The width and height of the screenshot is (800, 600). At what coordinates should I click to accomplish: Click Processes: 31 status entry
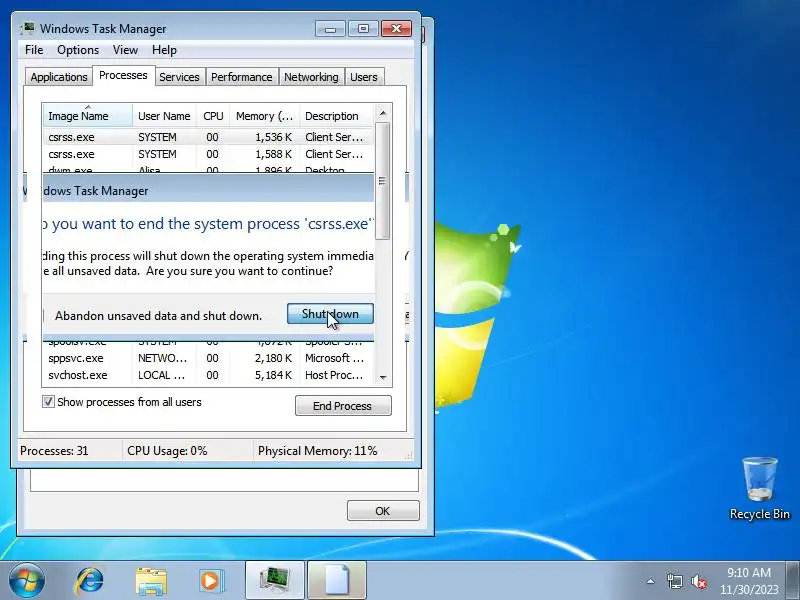point(54,451)
